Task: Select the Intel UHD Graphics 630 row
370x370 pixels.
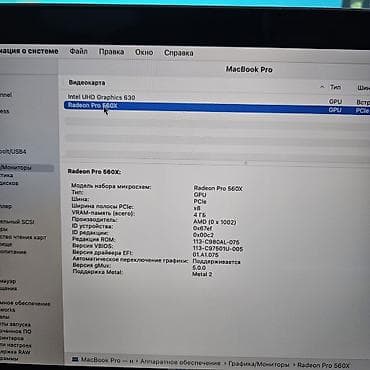Action: click(217, 98)
